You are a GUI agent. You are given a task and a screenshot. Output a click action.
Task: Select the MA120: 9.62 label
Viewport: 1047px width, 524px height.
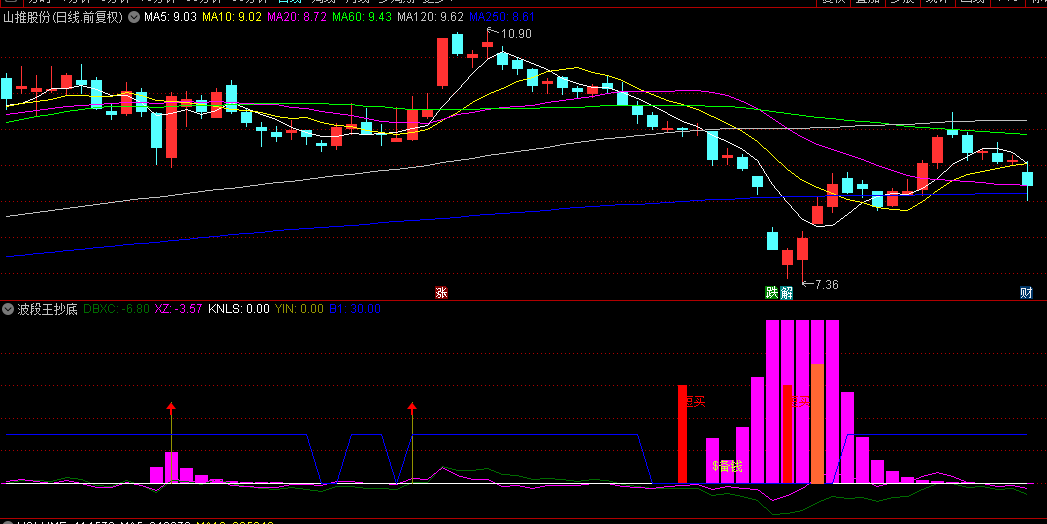point(431,17)
